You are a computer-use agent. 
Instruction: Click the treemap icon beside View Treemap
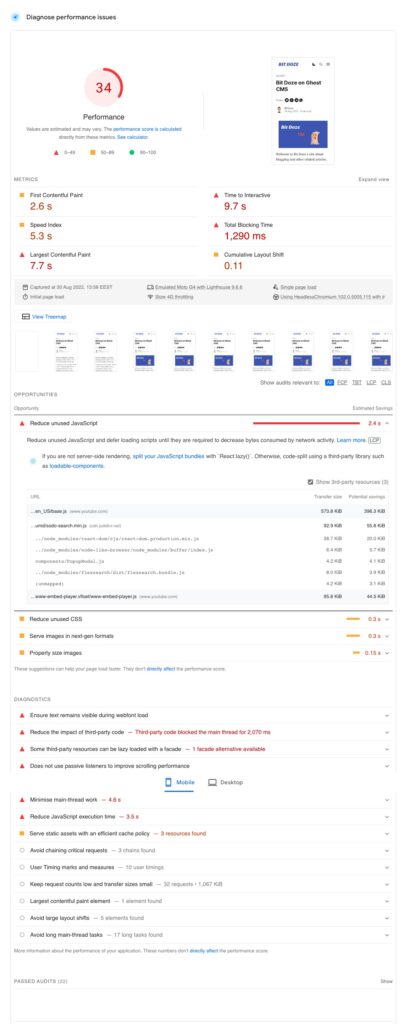click(x=25, y=317)
